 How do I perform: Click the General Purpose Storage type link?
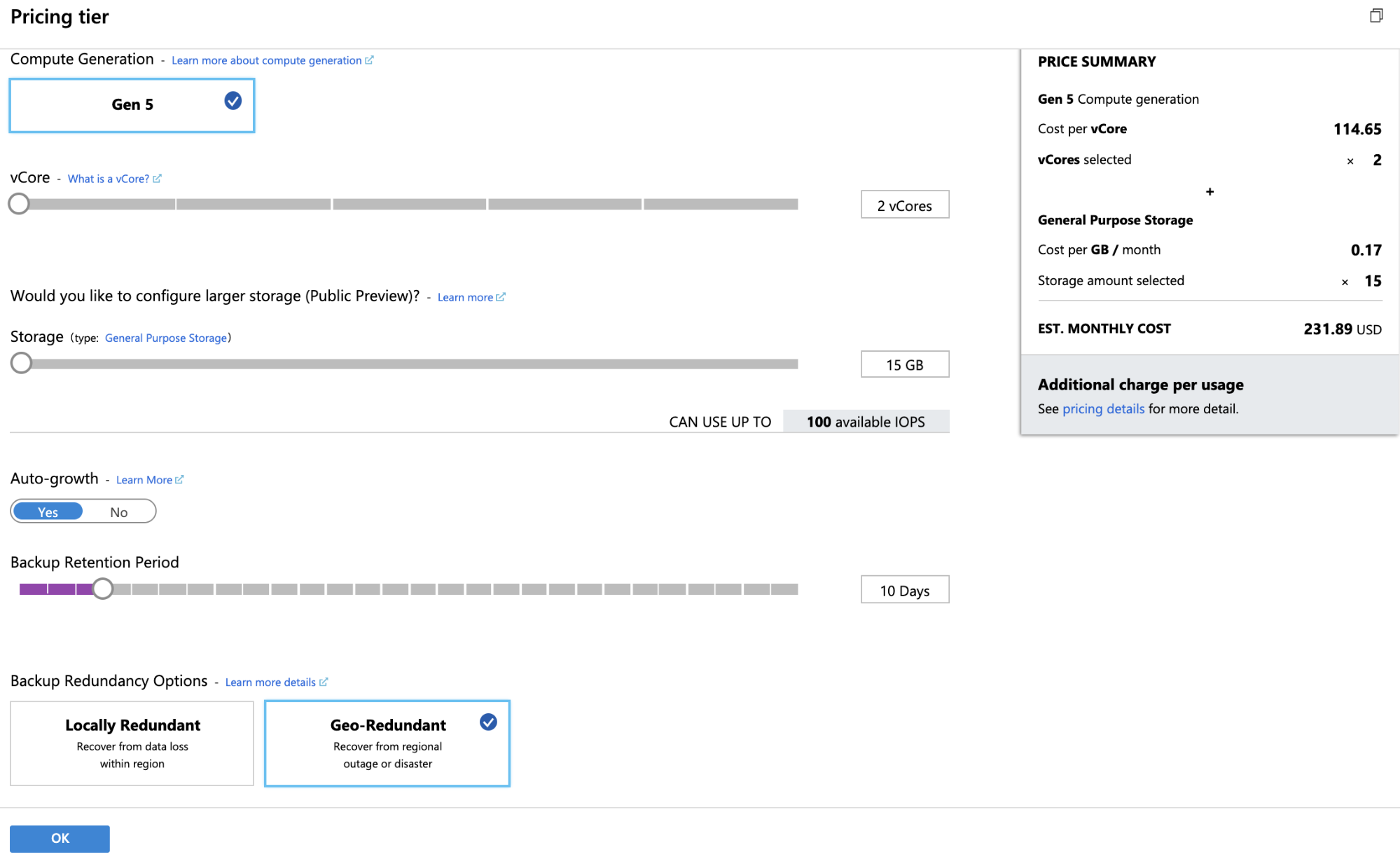point(166,338)
